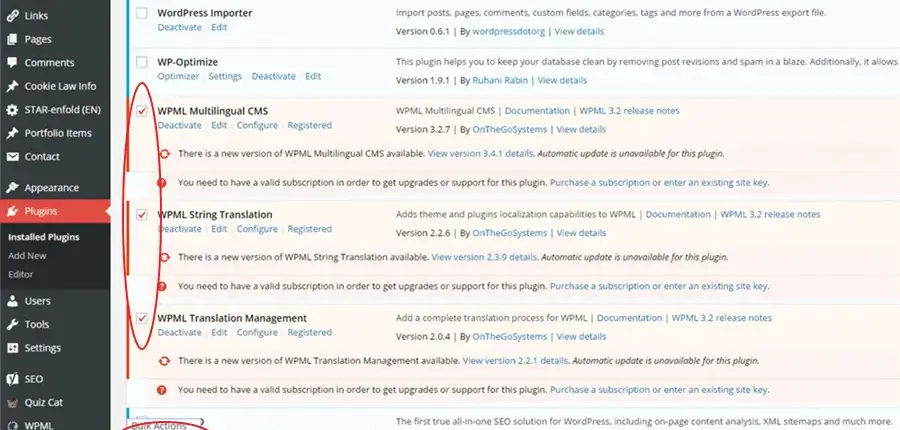Select the WordPress Importer checkbox

[x=141, y=13]
